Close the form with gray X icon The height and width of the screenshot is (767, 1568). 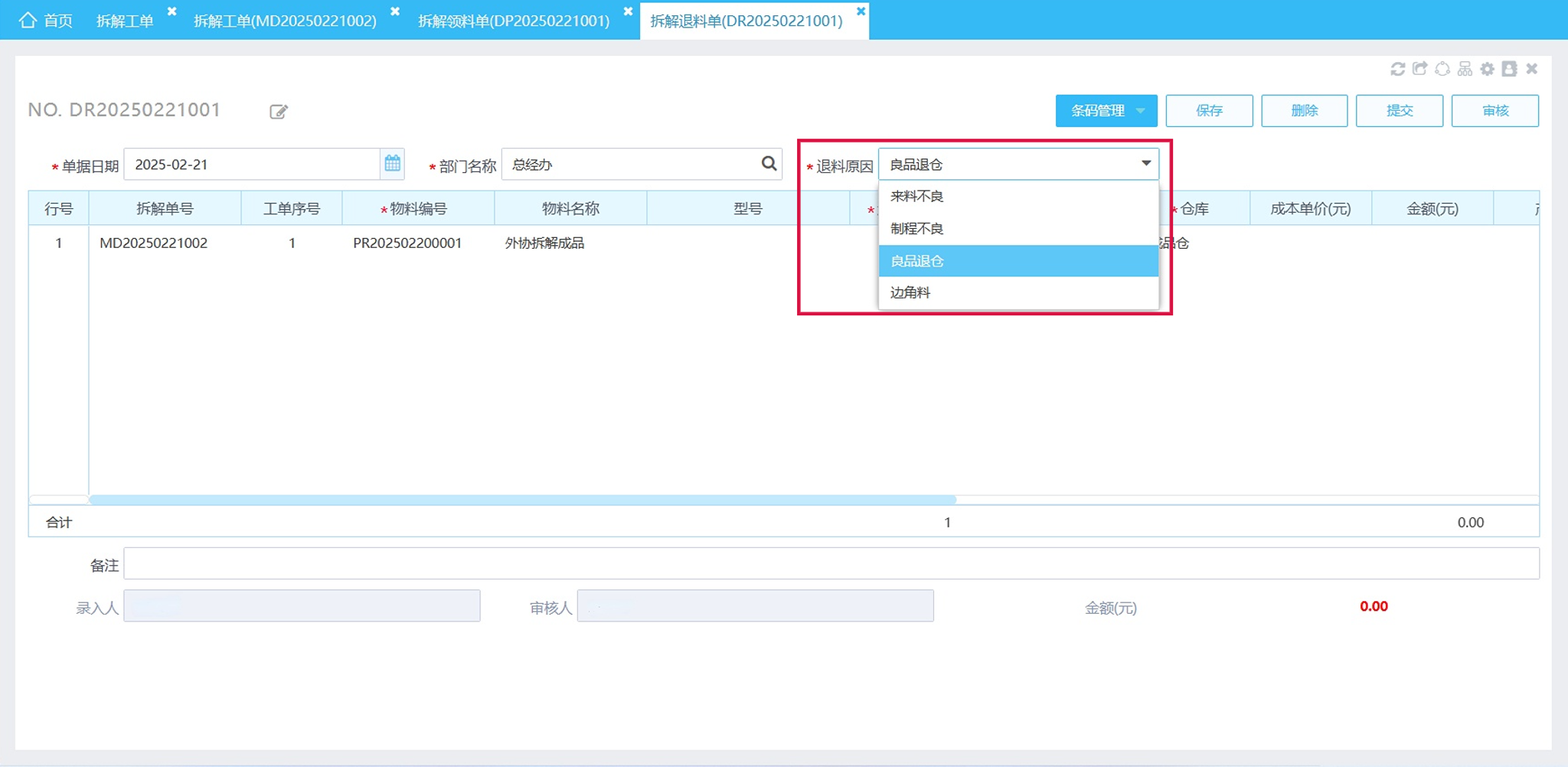point(1531,69)
